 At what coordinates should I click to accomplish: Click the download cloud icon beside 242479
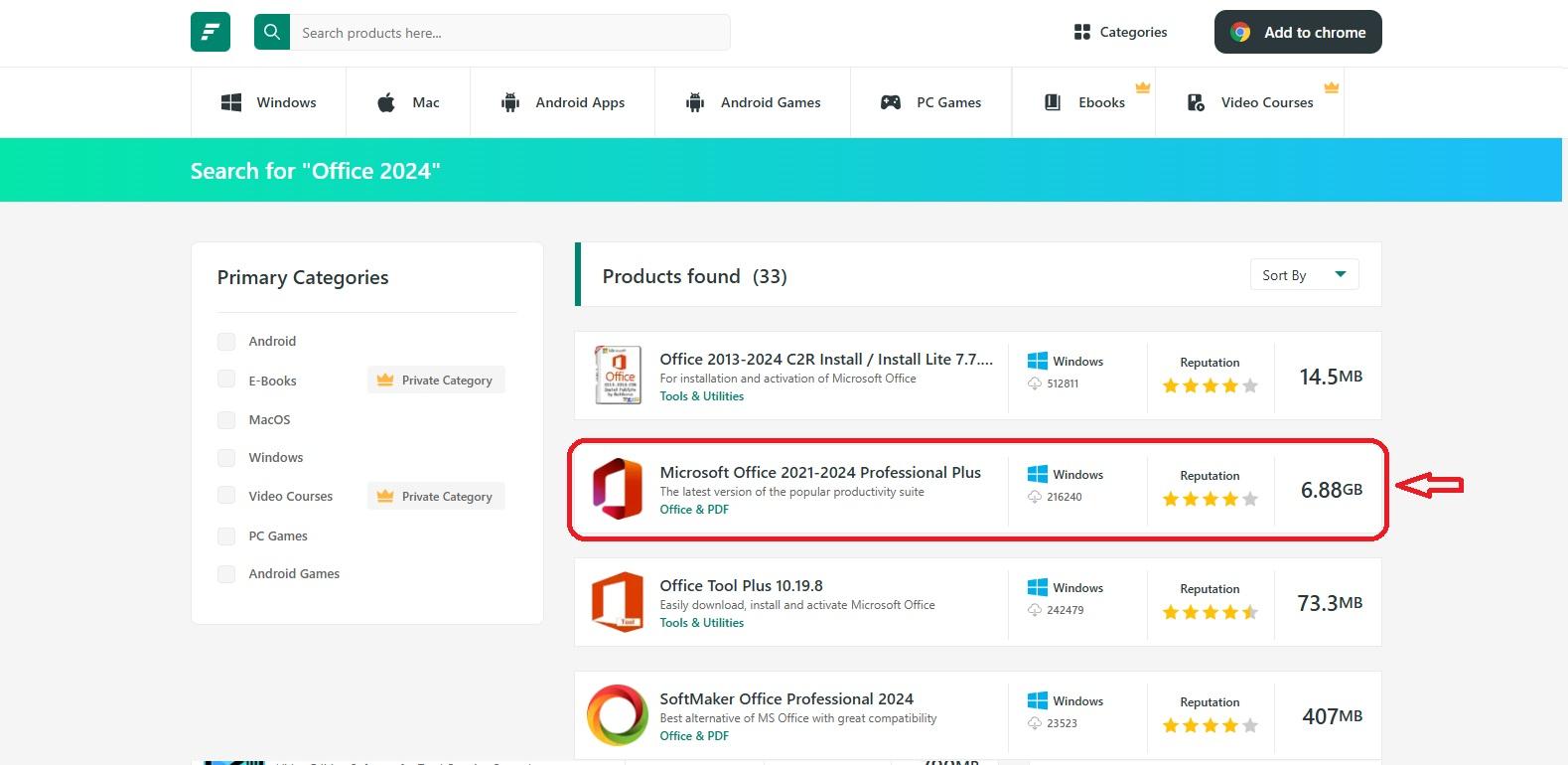[x=1035, y=610]
